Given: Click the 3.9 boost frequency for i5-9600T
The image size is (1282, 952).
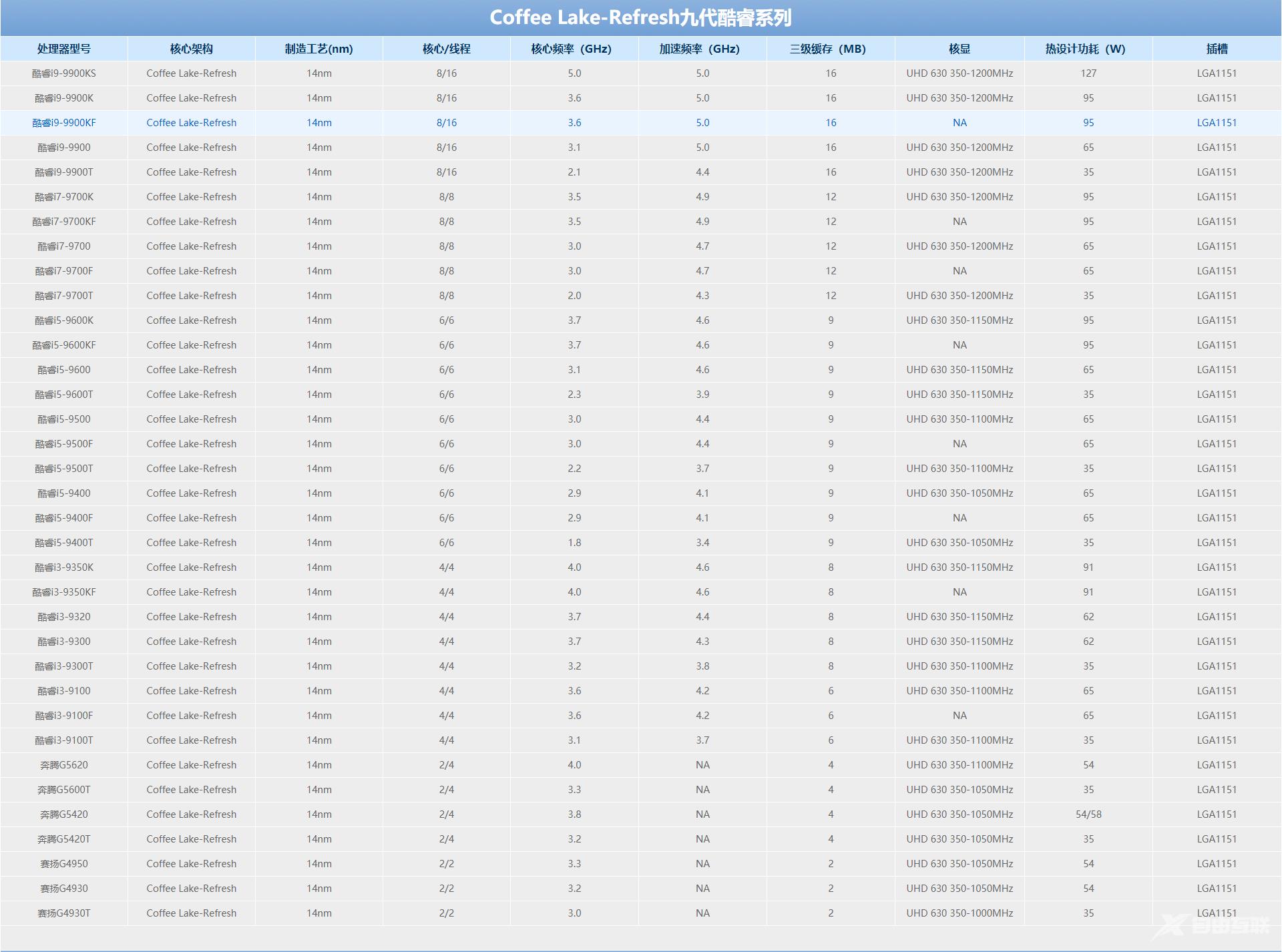Looking at the screenshot, I should coord(702,395).
